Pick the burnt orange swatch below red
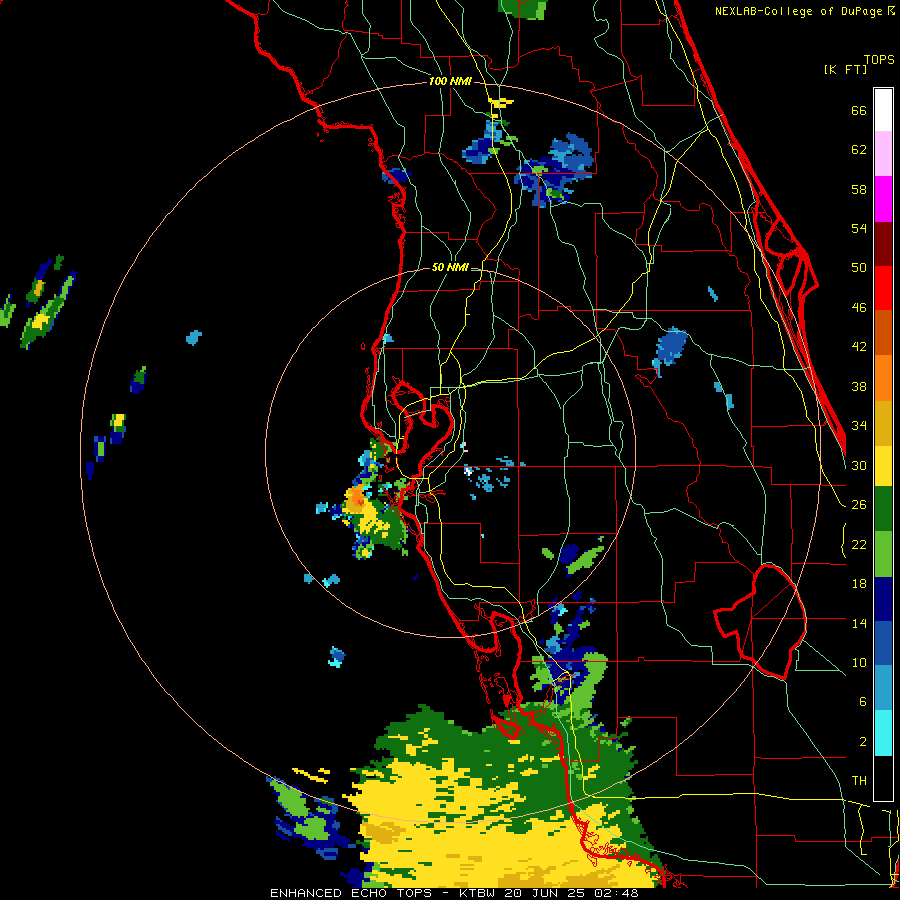 point(883,333)
